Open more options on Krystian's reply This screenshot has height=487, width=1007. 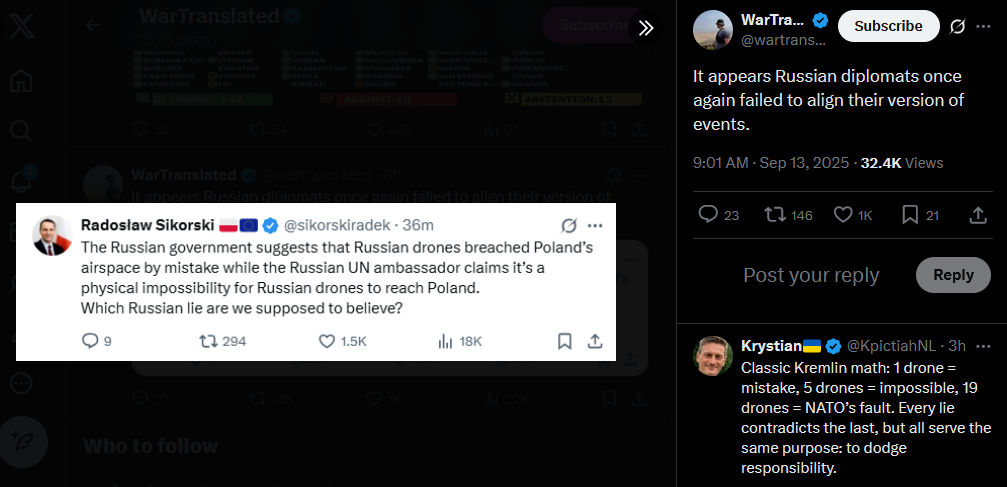pos(983,346)
